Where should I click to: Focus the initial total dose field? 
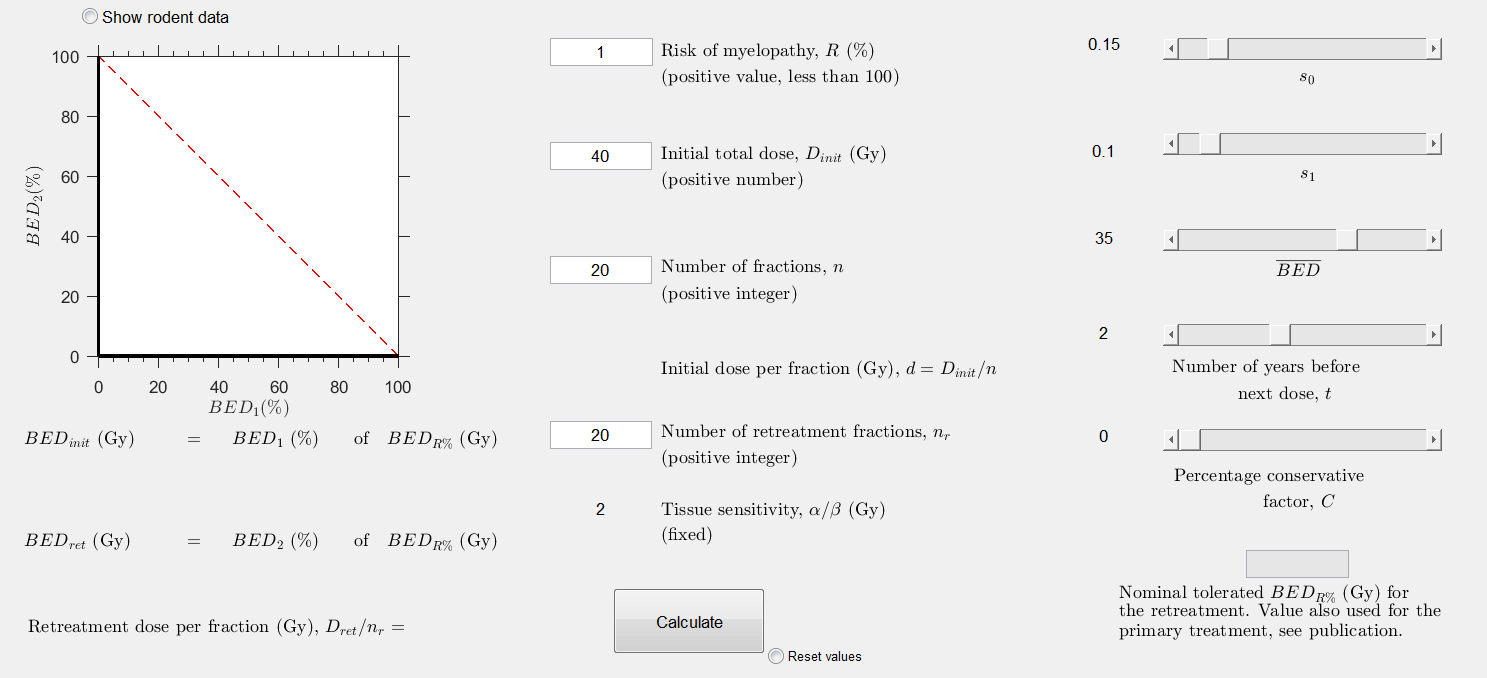coord(601,155)
